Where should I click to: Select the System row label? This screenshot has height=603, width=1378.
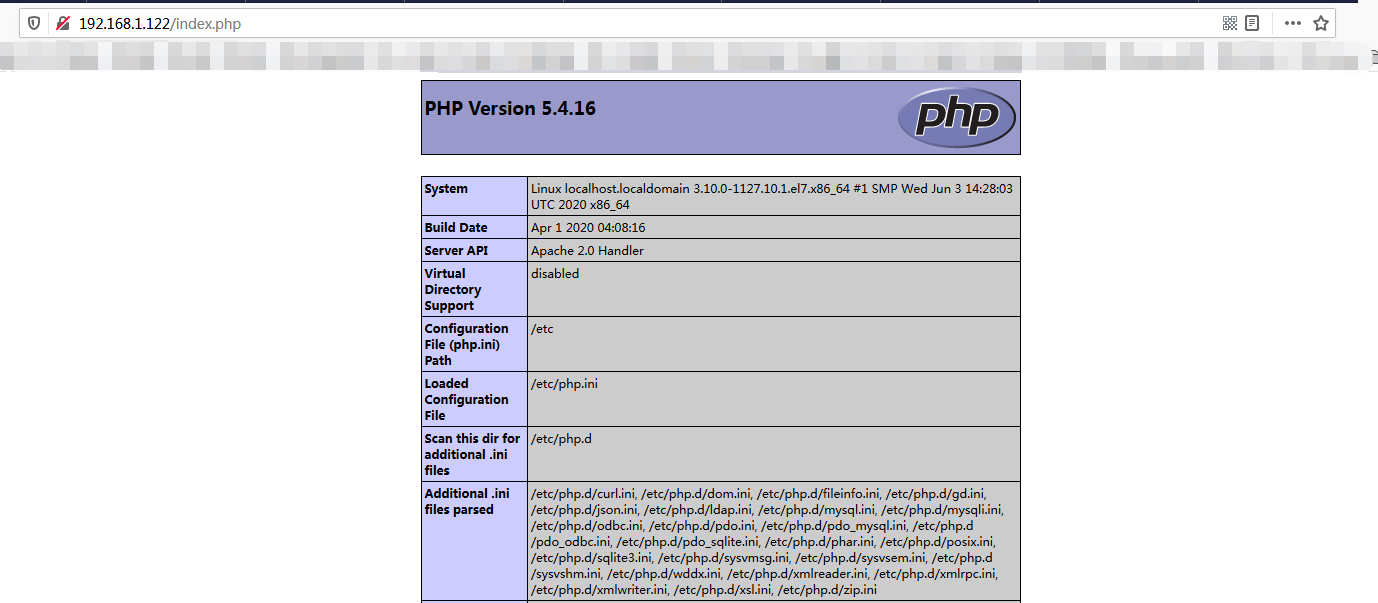[446, 189]
